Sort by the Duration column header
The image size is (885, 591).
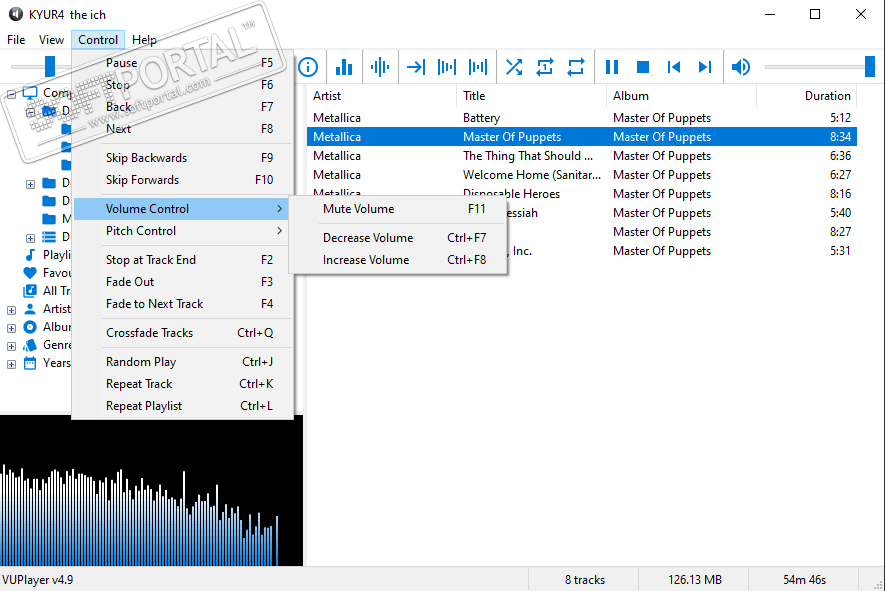807,96
